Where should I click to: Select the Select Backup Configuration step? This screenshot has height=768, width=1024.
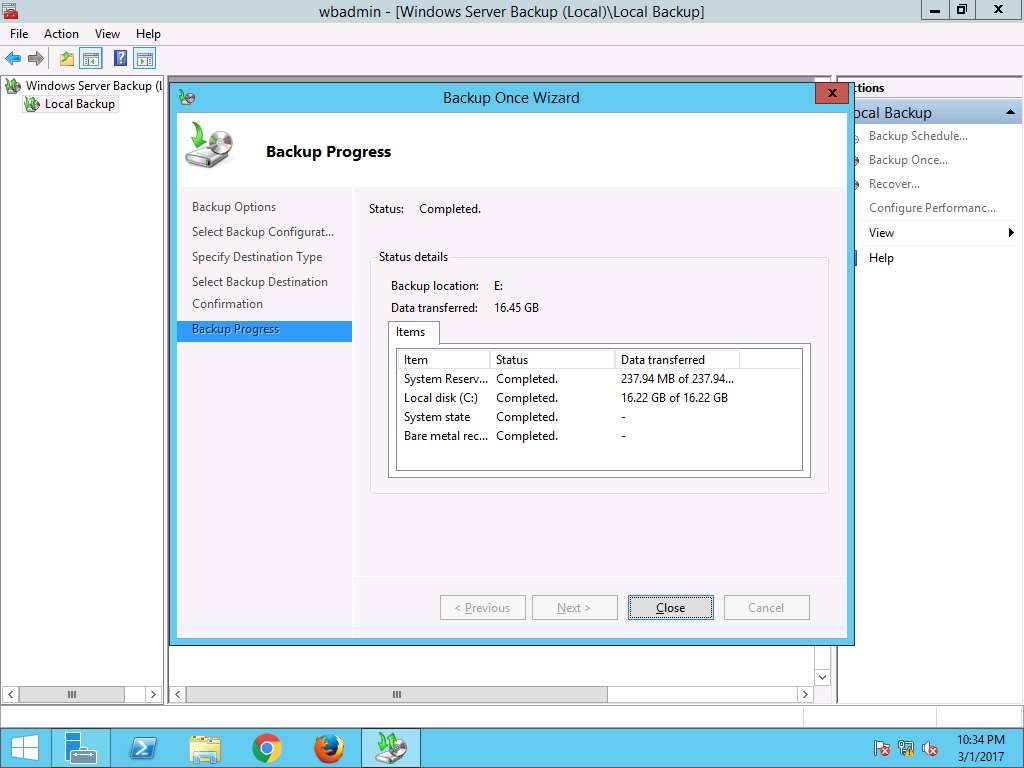pos(263,232)
